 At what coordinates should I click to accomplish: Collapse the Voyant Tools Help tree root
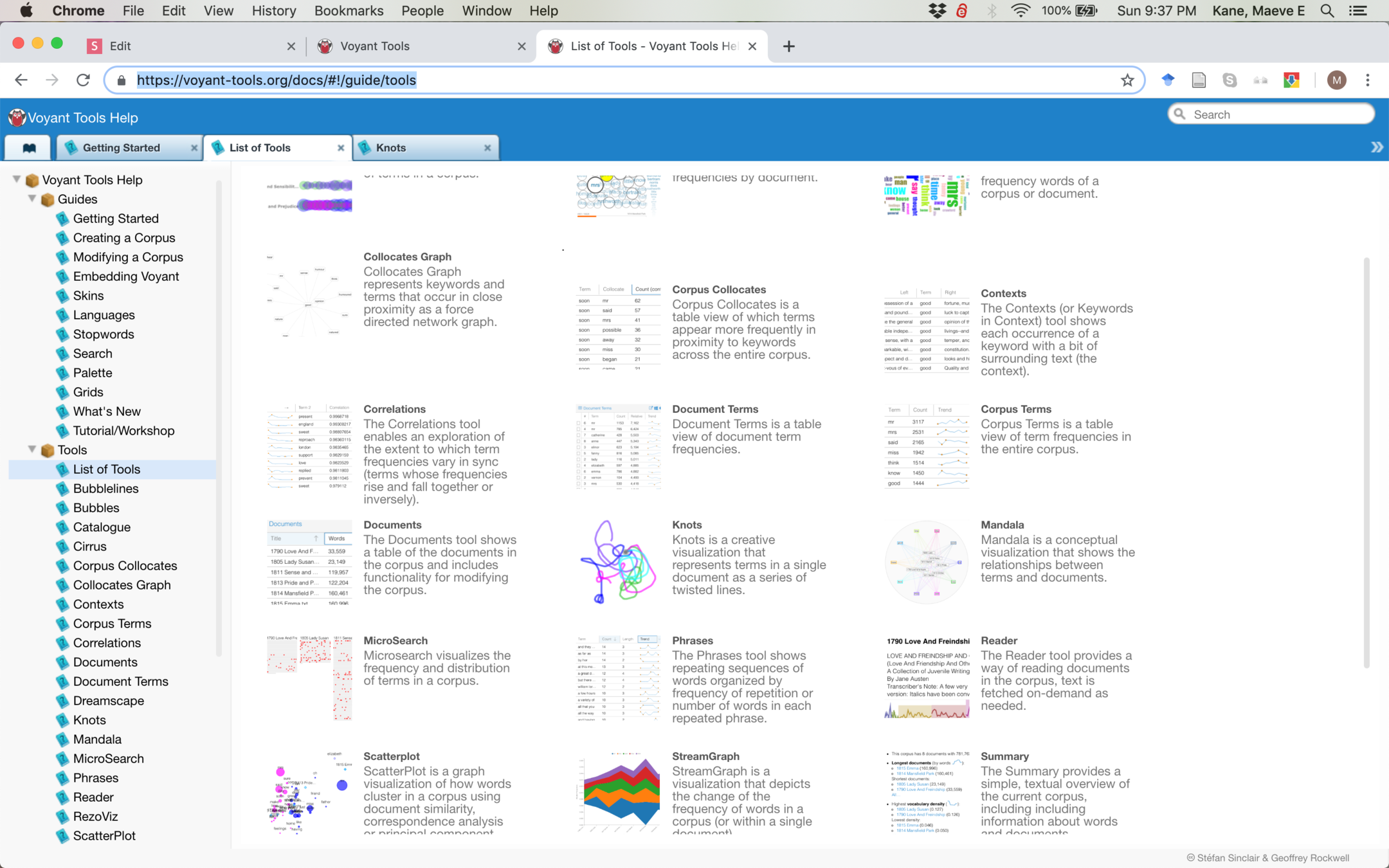click(x=17, y=180)
